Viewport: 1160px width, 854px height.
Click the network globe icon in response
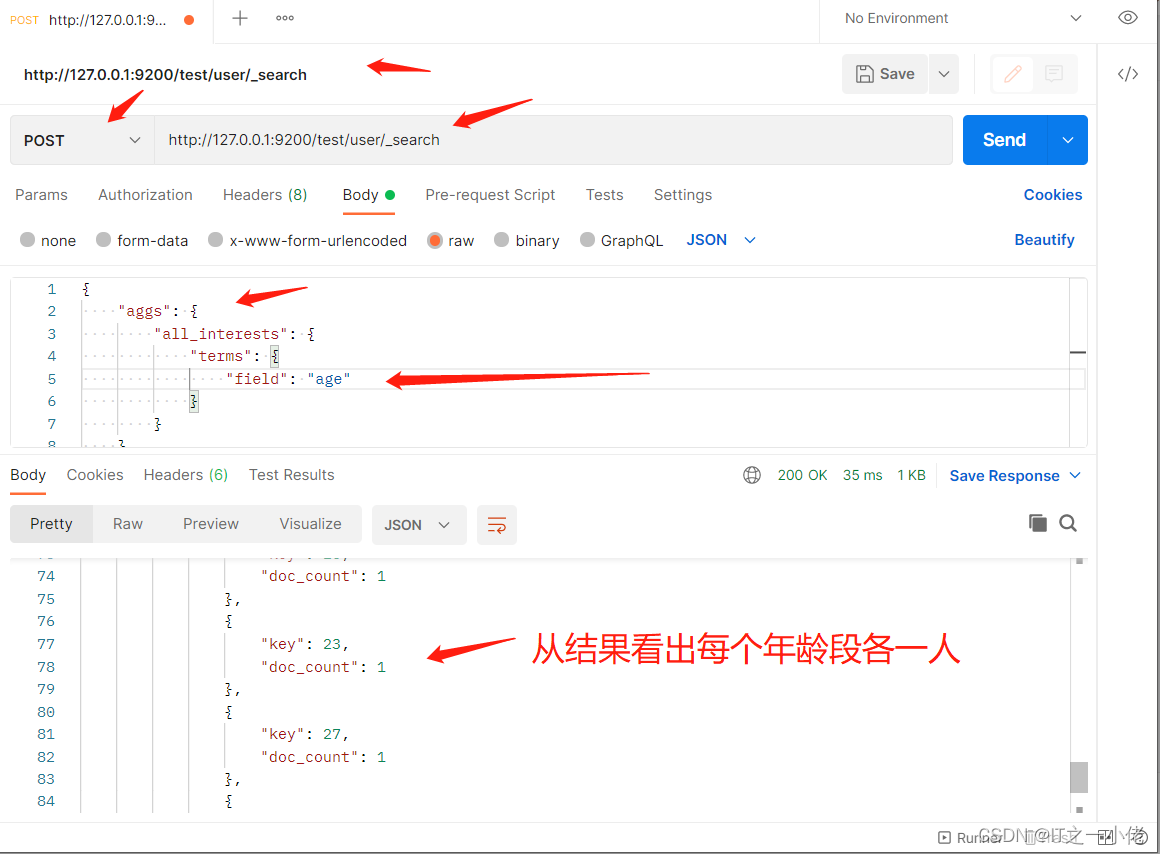752,475
